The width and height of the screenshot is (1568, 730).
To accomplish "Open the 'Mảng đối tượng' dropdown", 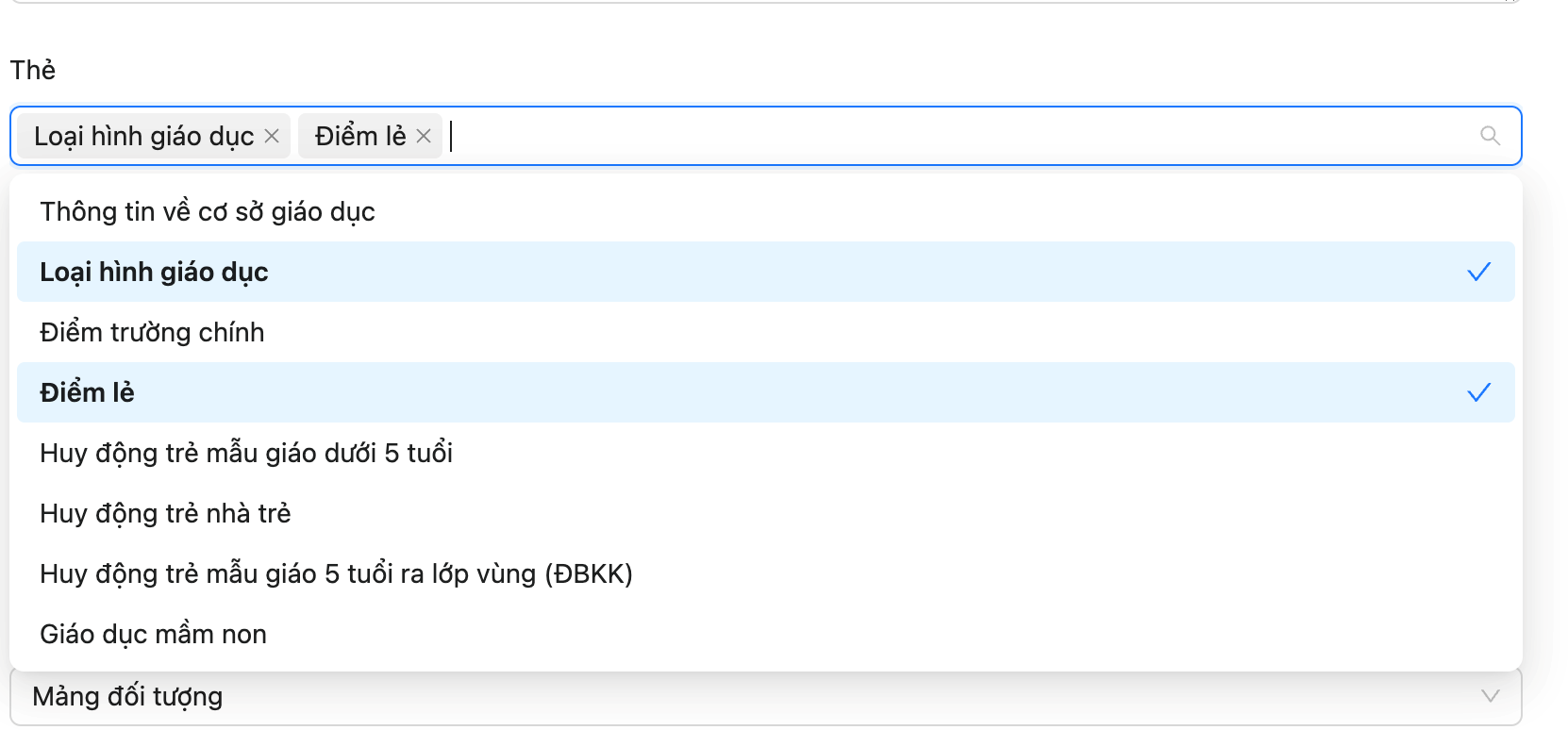I will pyautogui.click(x=755, y=698).
